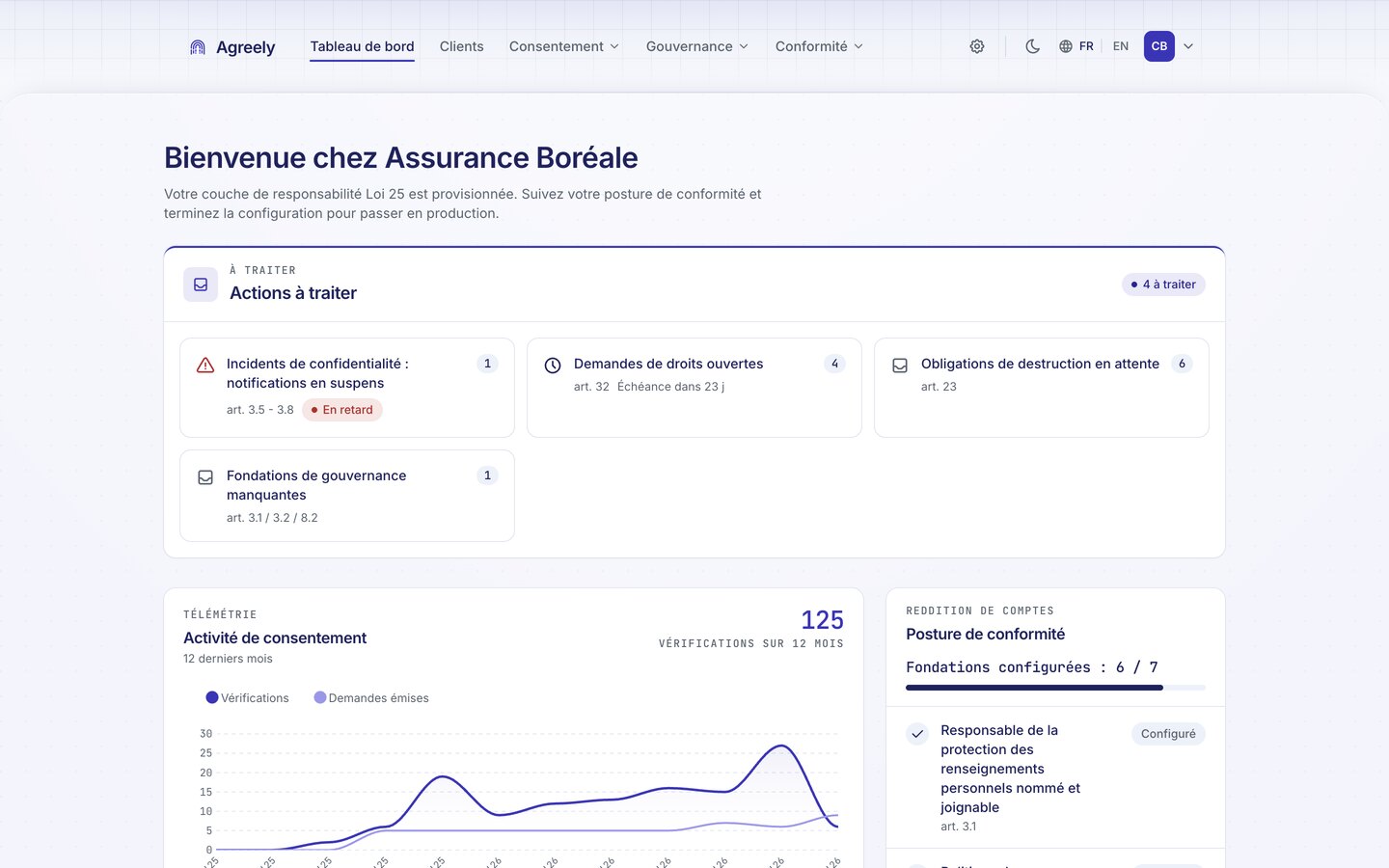This screenshot has width=1389, height=868.
Task: Click the 12 derniers mois label
Action: (228, 659)
